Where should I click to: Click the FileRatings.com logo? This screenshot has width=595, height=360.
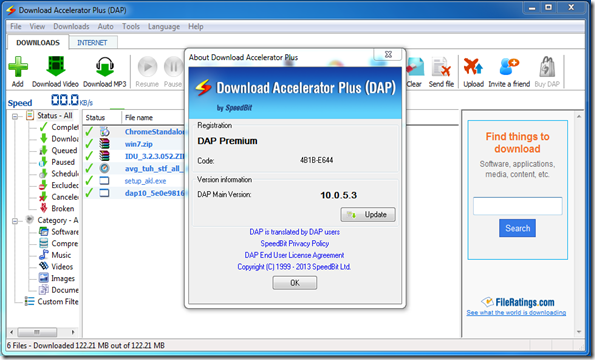click(x=518, y=302)
